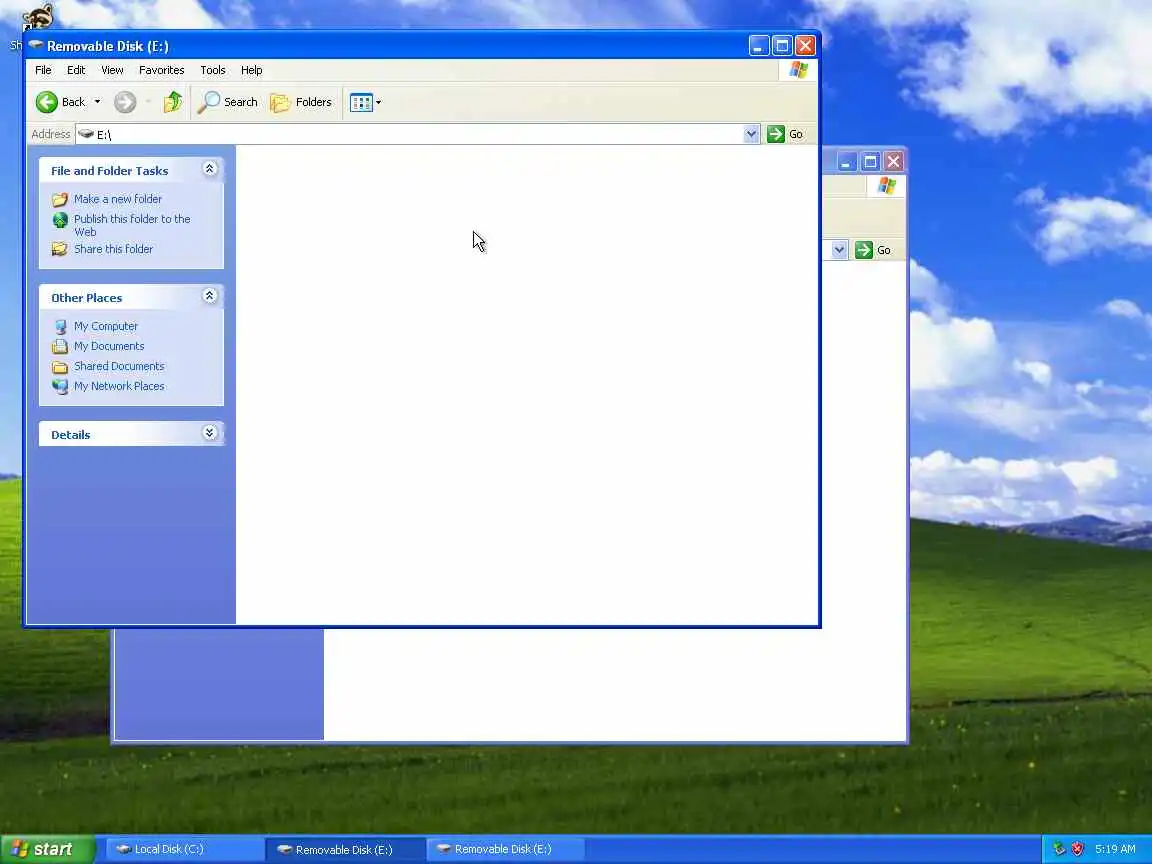Screen dimensions: 1152x864
Task: Maximize the front Removable Disk window
Action: tap(782, 46)
